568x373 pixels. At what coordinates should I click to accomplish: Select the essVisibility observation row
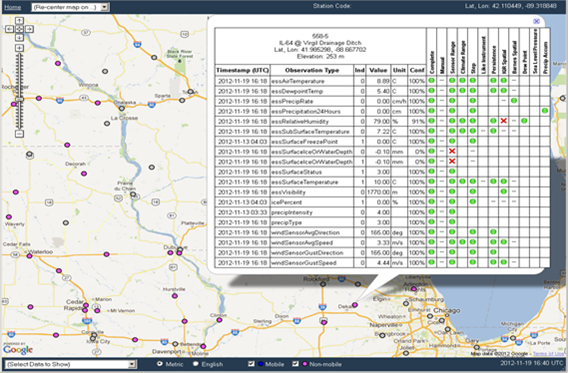click(x=382, y=192)
